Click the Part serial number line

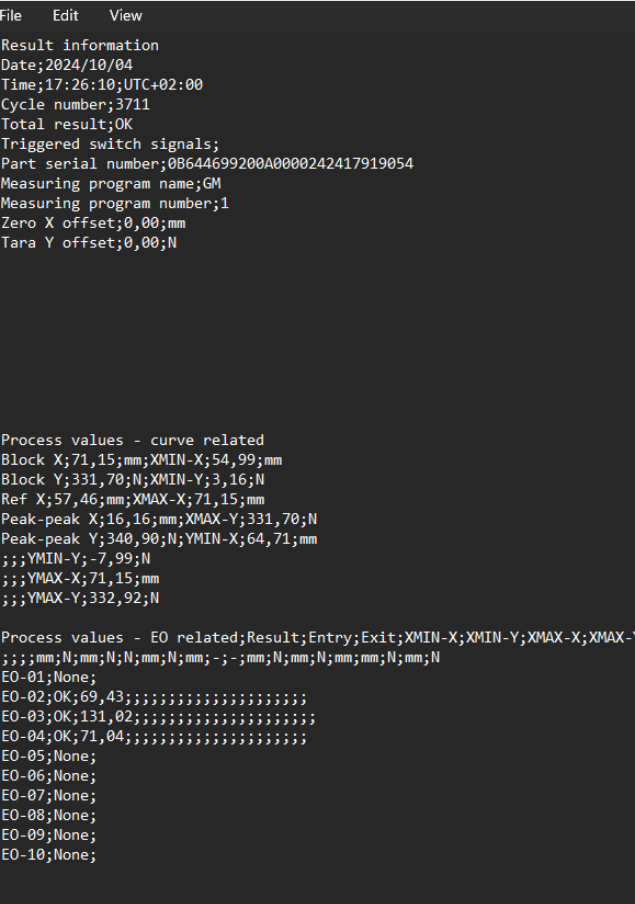[207, 163]
